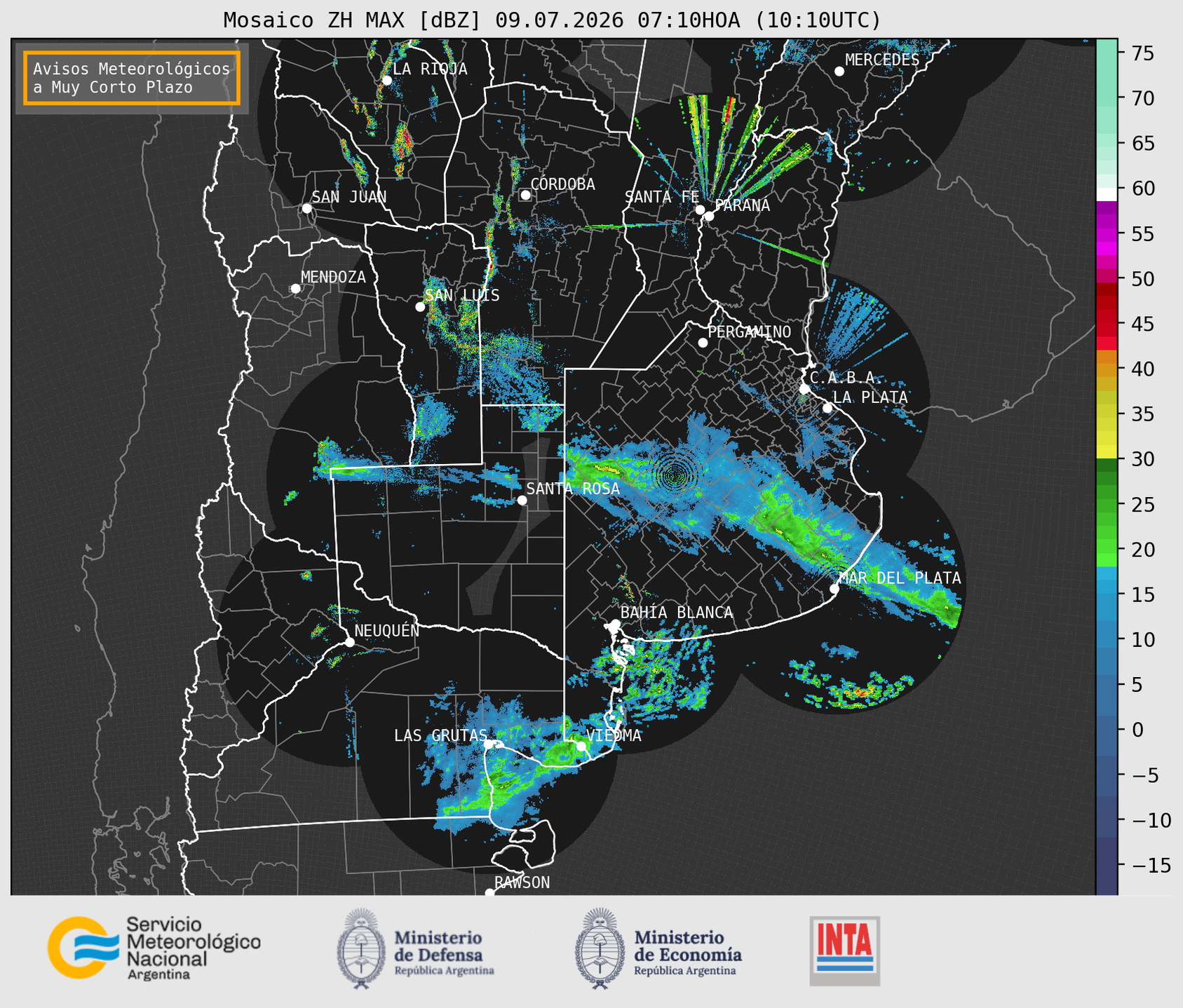Select the Pergamino location dot
Image resolution: width=1183 pixels, height=1008 pixels.
703,343
